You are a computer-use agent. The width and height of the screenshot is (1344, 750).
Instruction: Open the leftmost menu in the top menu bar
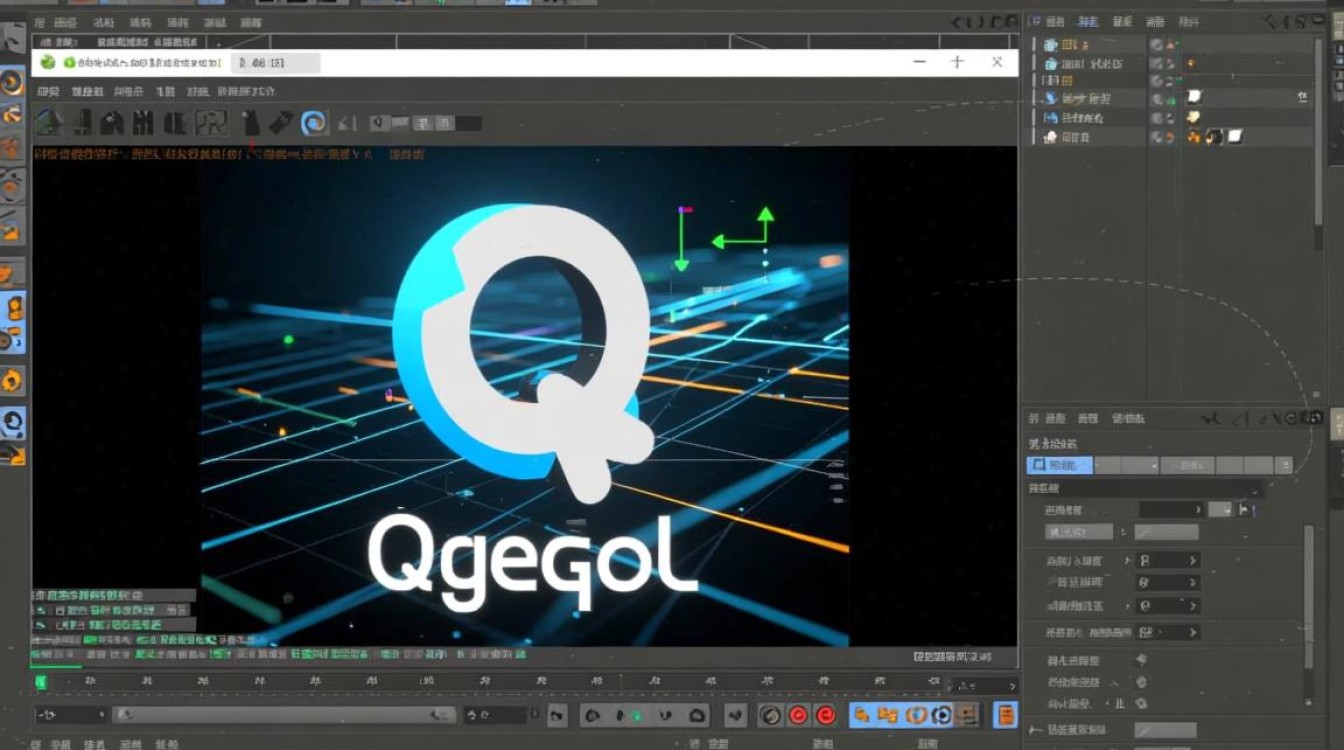tap(40, 20)
